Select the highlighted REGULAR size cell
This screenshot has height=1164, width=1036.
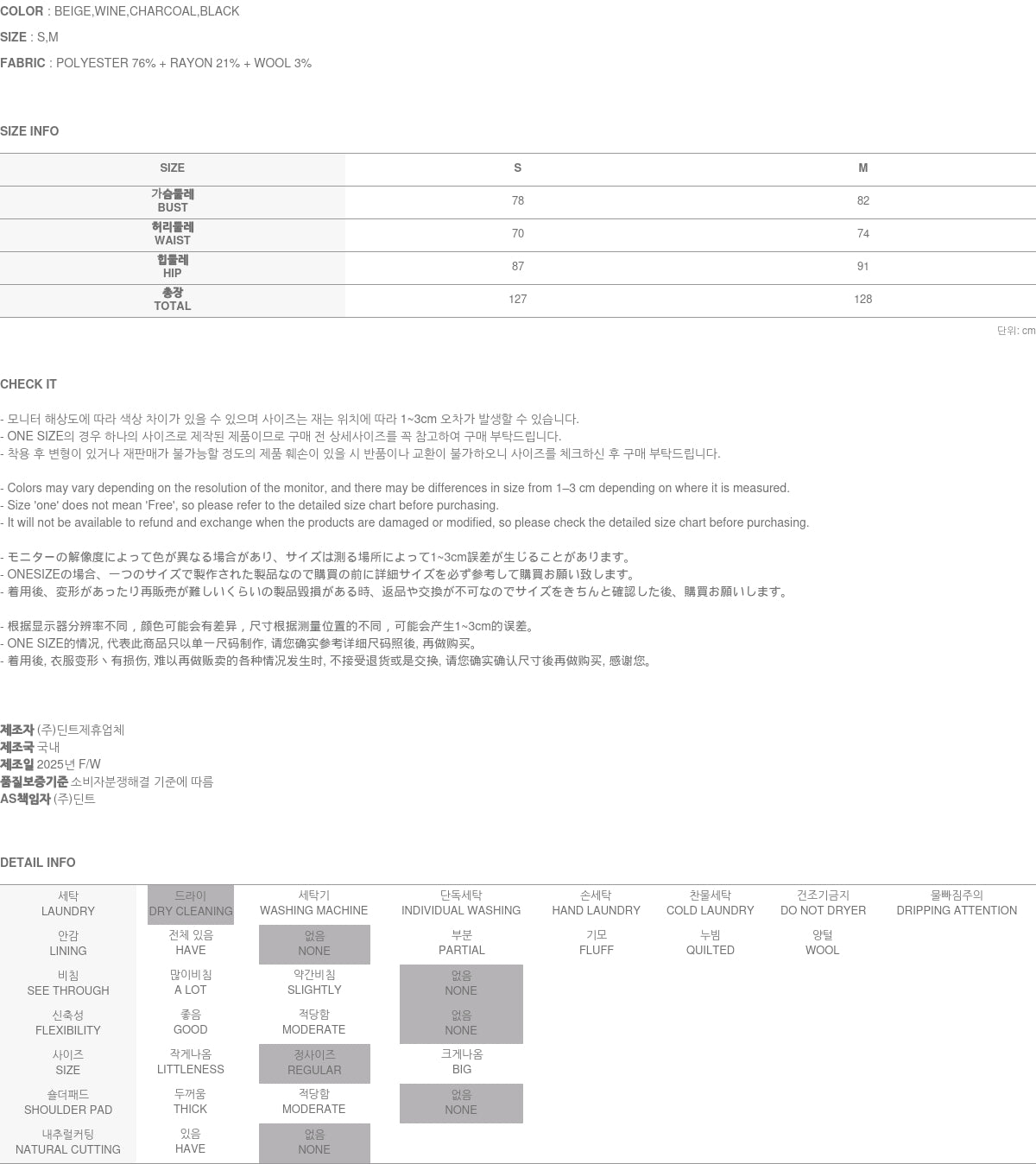click(x=314, y=1063)
